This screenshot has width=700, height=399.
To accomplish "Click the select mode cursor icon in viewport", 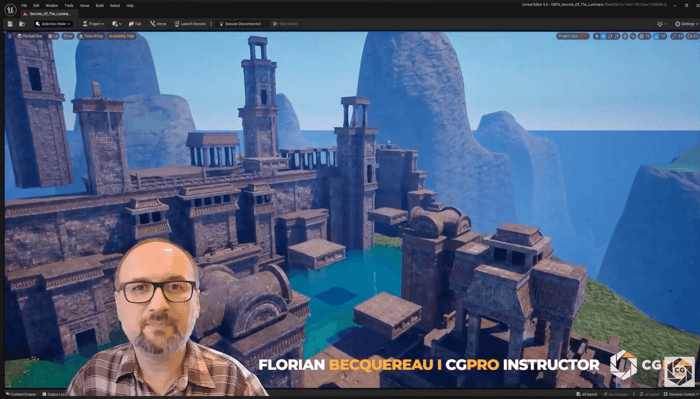I will click(x=597, y=36).
